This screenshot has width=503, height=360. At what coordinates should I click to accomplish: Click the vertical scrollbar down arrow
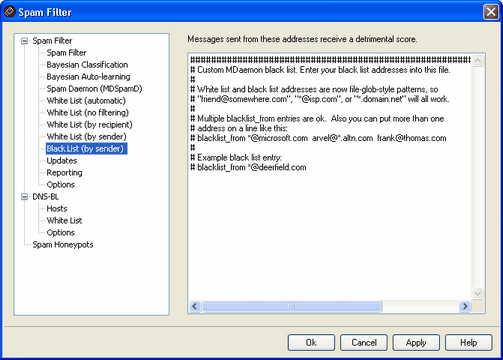(x=478, y=293)
